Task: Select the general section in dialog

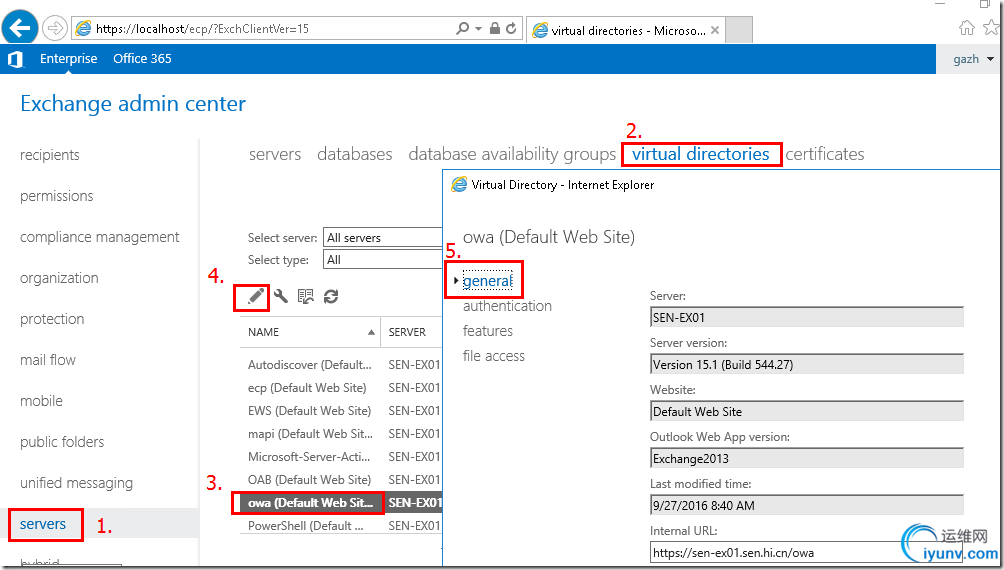Action: (487, 281)
